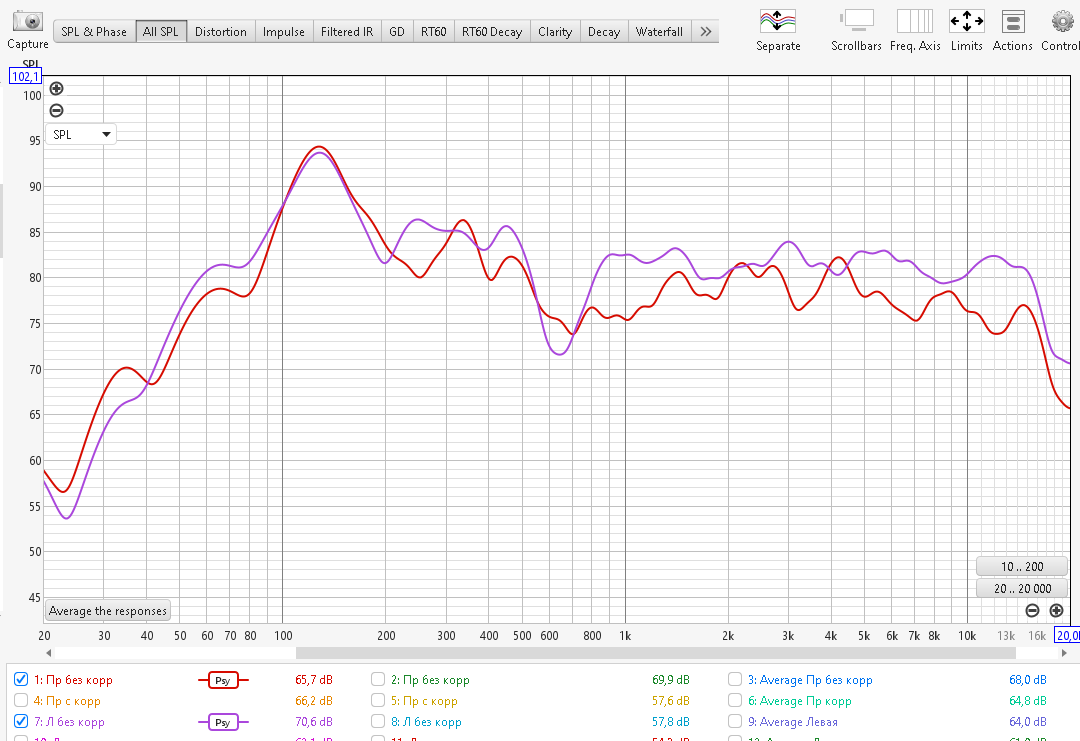Click the 102,1 top limit field
The width and height of the screenshot is (1080, 741).
pyautogui.click(x=25, y=76)
